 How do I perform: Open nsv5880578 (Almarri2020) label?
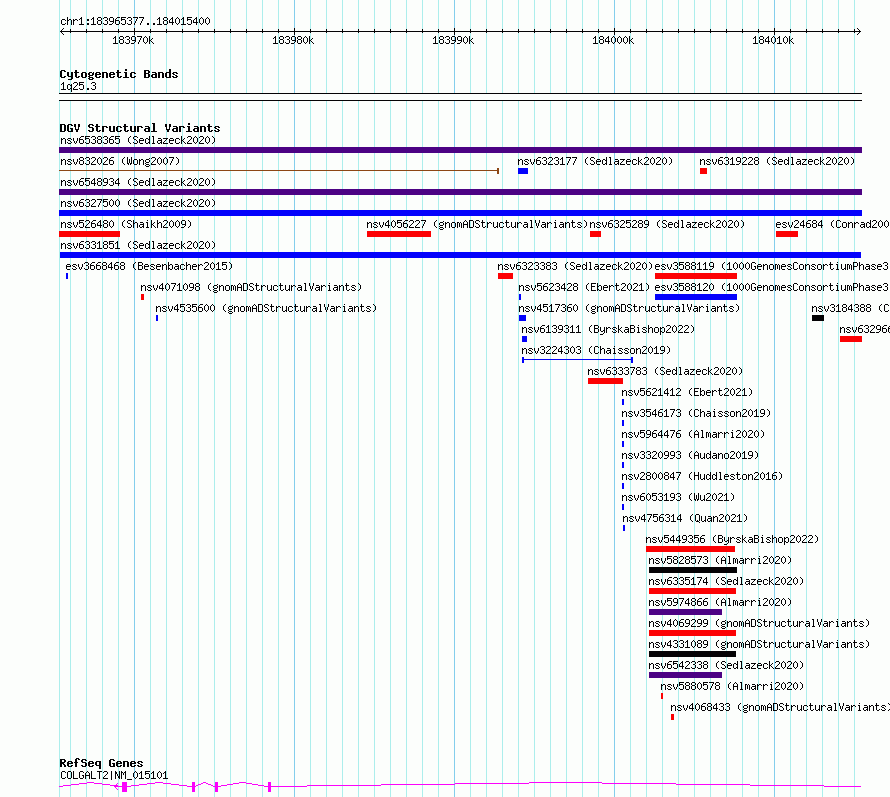point(732,686)
